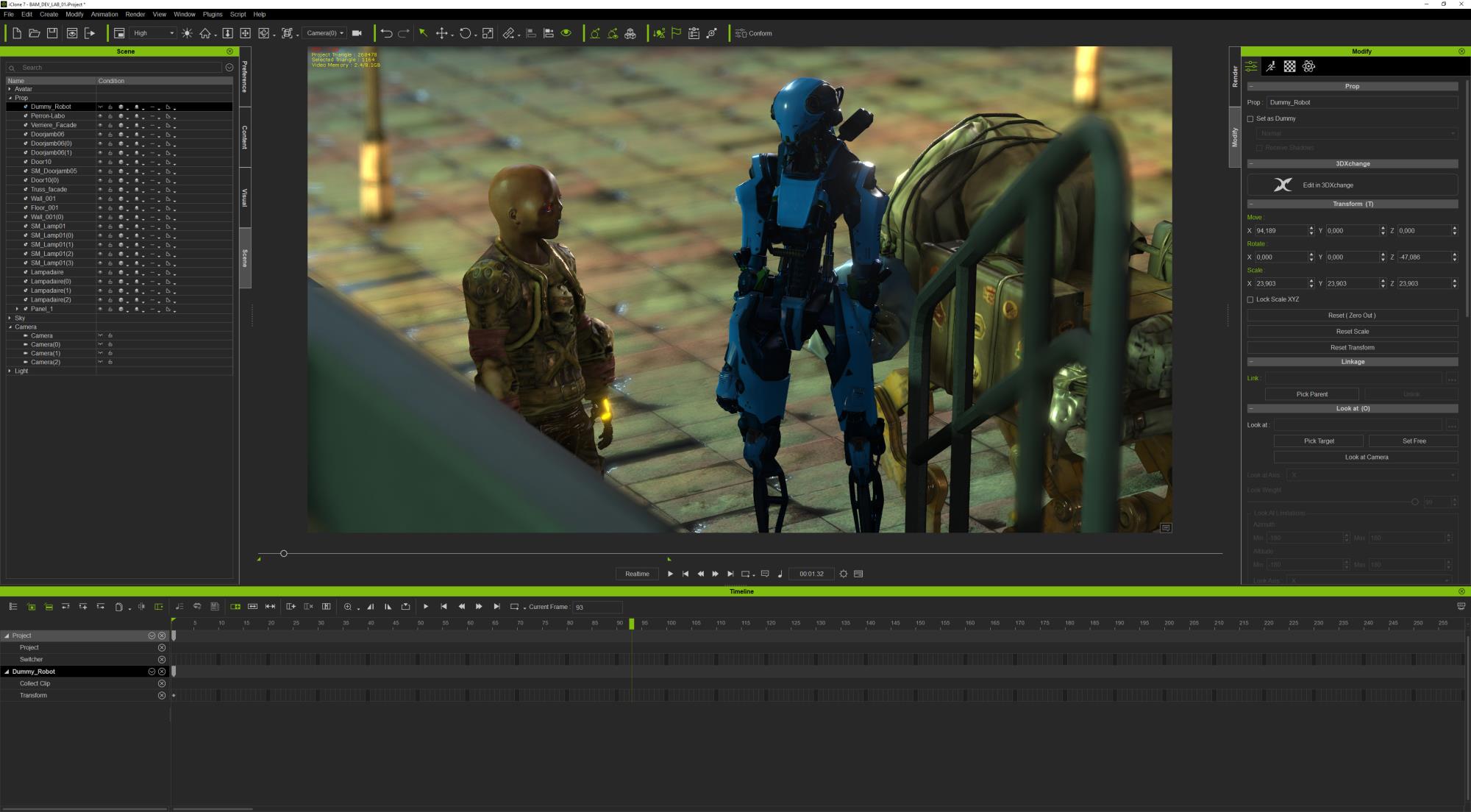Click the timeline zoom magnifier icon

tap(348, 607)
